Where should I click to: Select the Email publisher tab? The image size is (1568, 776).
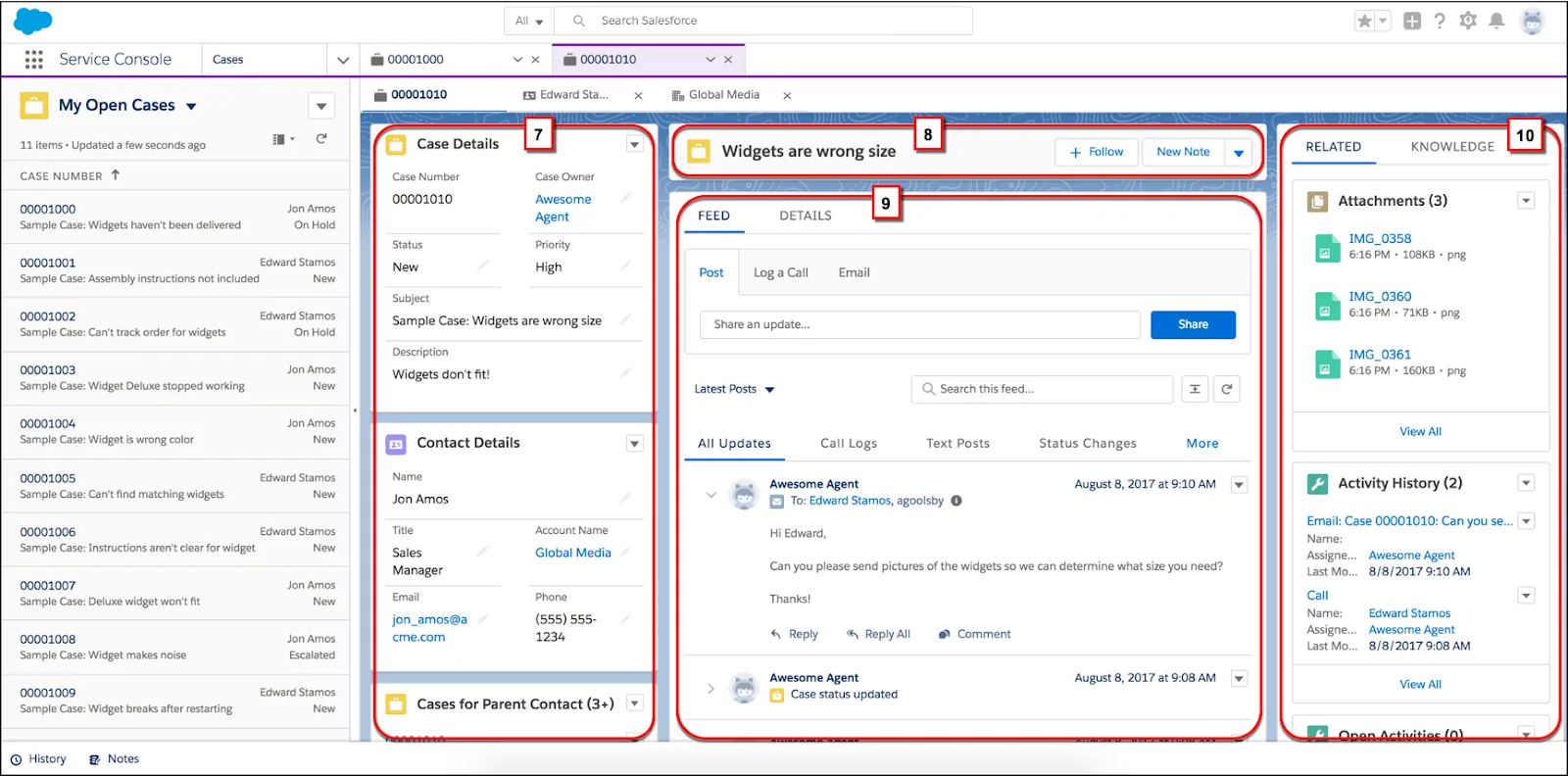[x=854, y=272]
